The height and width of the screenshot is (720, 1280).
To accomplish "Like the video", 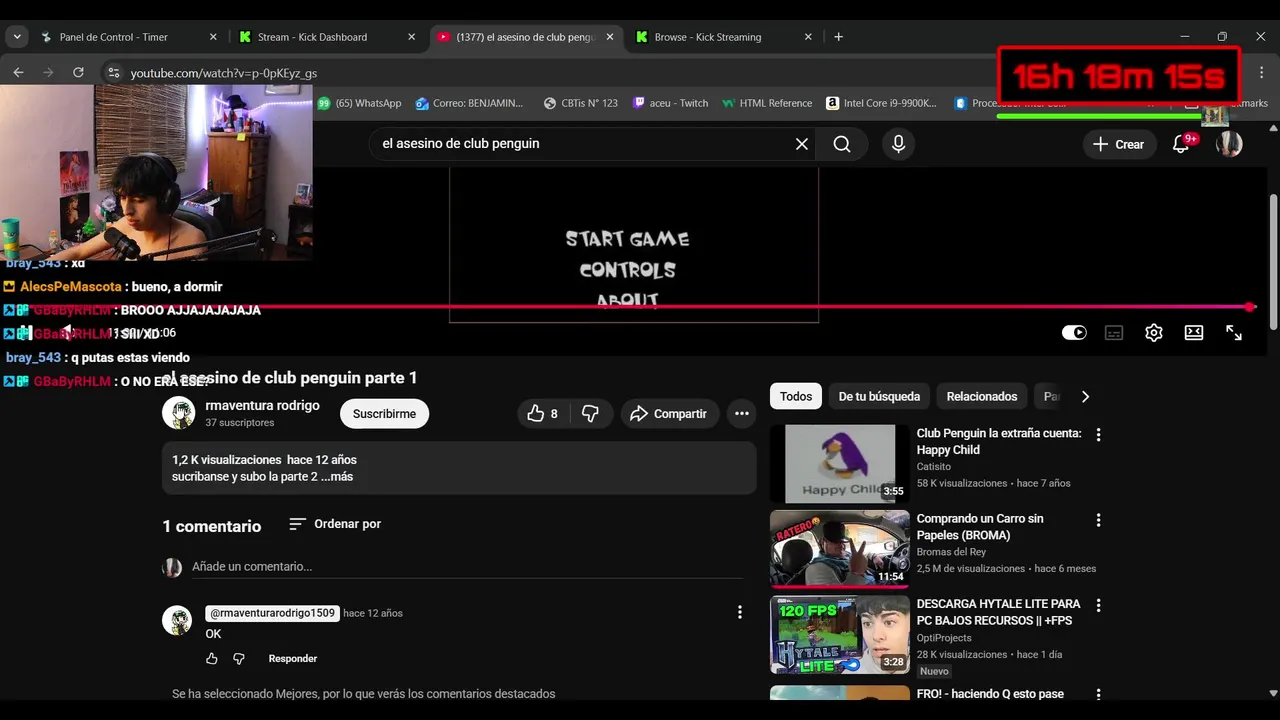I will (x=543, y=414).
